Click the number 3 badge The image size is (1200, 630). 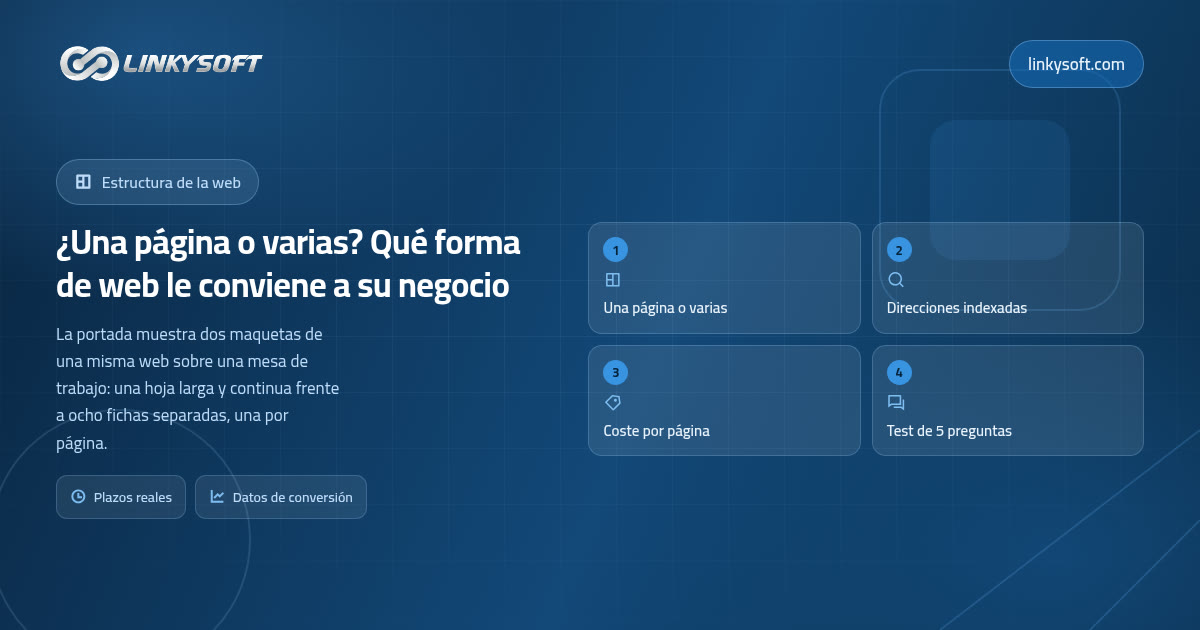pos(615,373)
